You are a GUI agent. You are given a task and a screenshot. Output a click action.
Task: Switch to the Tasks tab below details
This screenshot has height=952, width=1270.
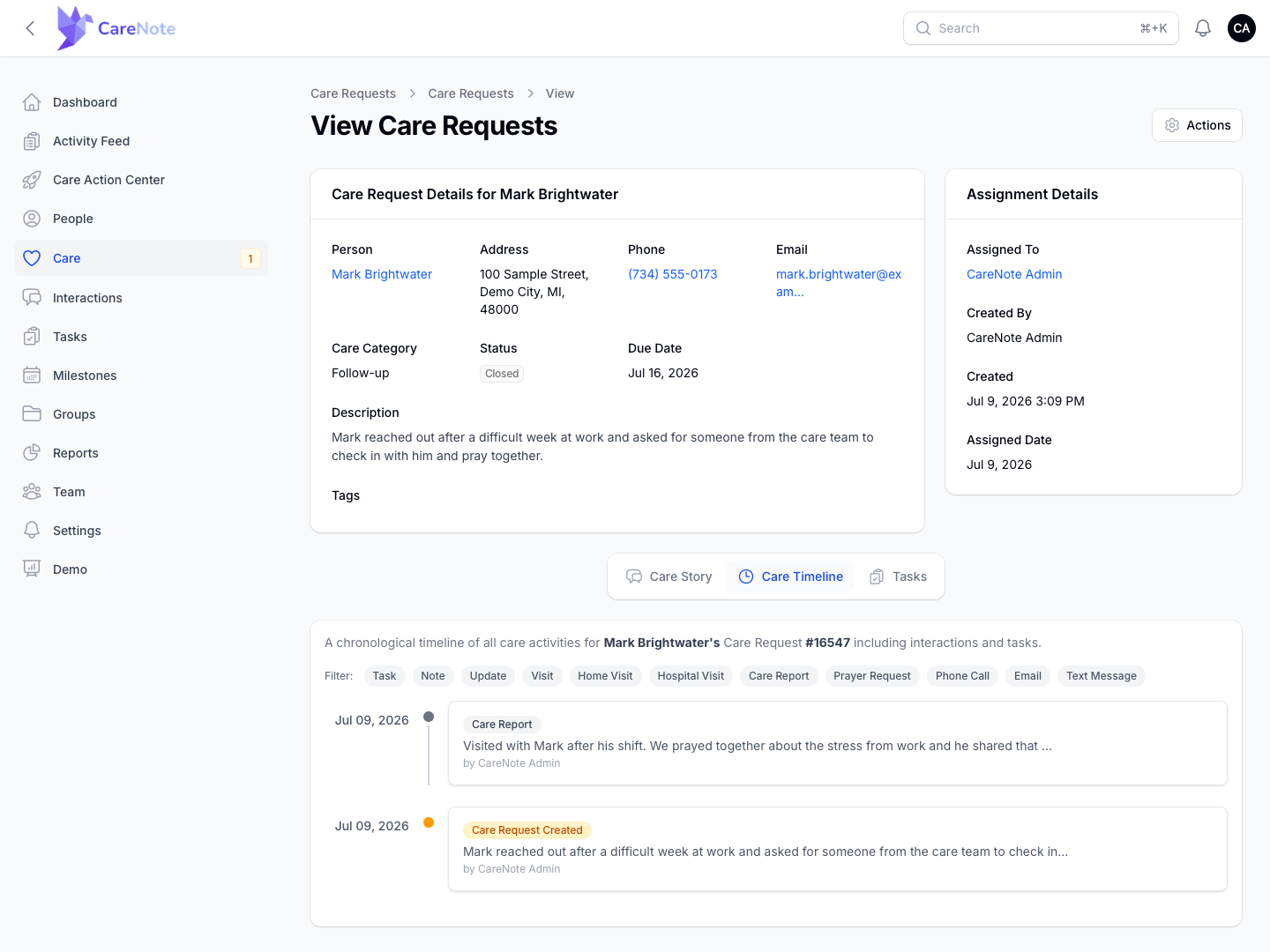(x=898, y=576)
